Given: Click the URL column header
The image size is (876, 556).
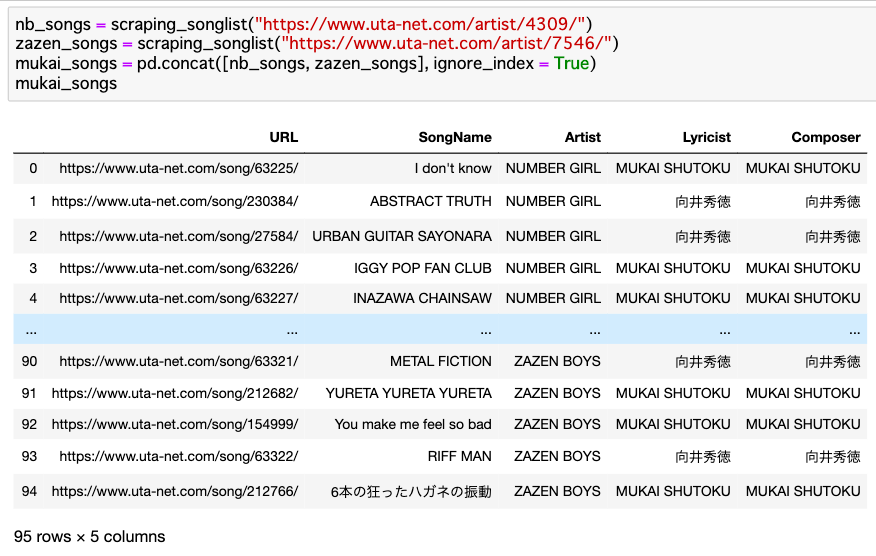Looking at the screenshot, I should pyautogui.click(x=283, y=137).
